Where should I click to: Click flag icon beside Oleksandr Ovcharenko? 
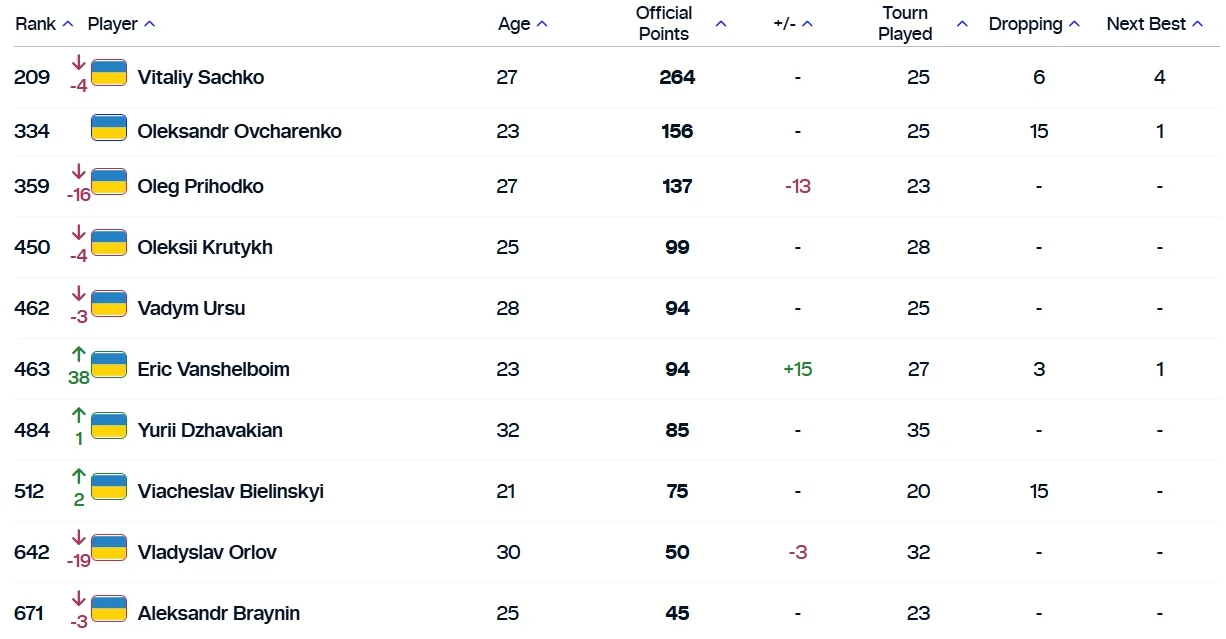(109, 128)
